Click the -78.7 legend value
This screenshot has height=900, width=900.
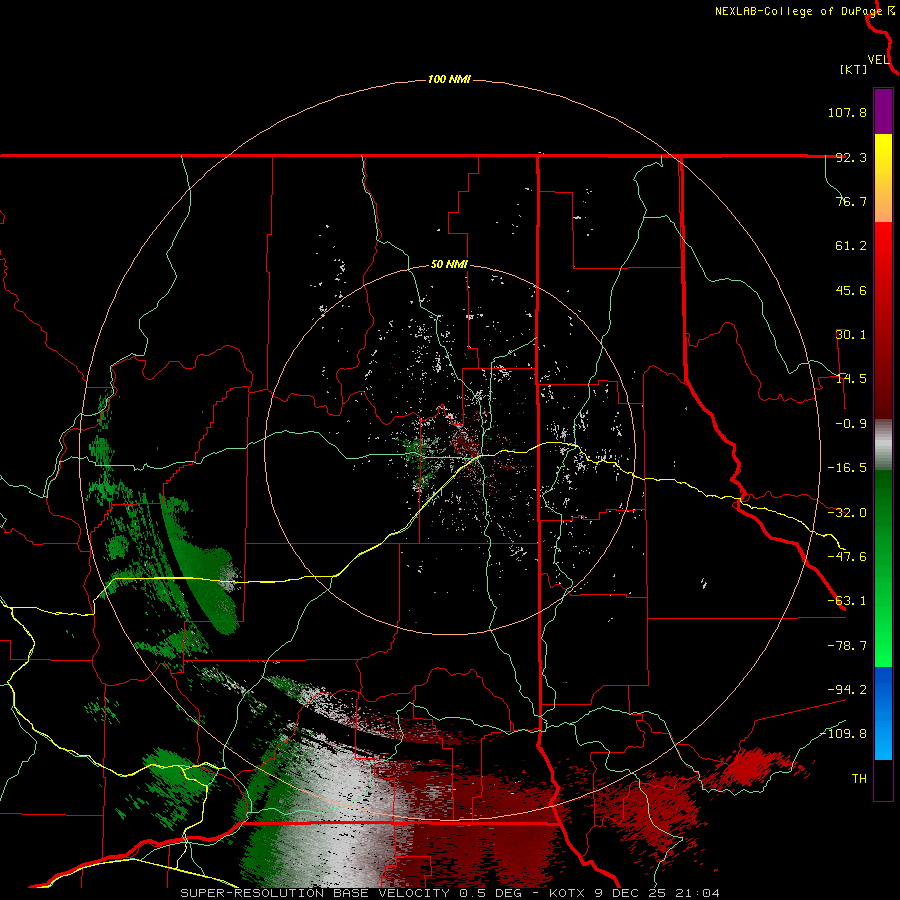click(847, 646)
